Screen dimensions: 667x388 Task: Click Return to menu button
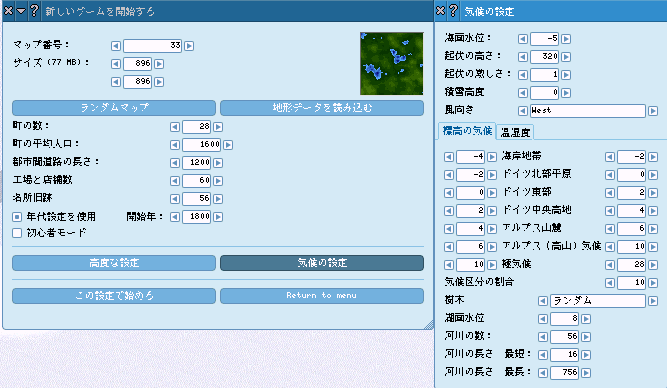point(322,296)
